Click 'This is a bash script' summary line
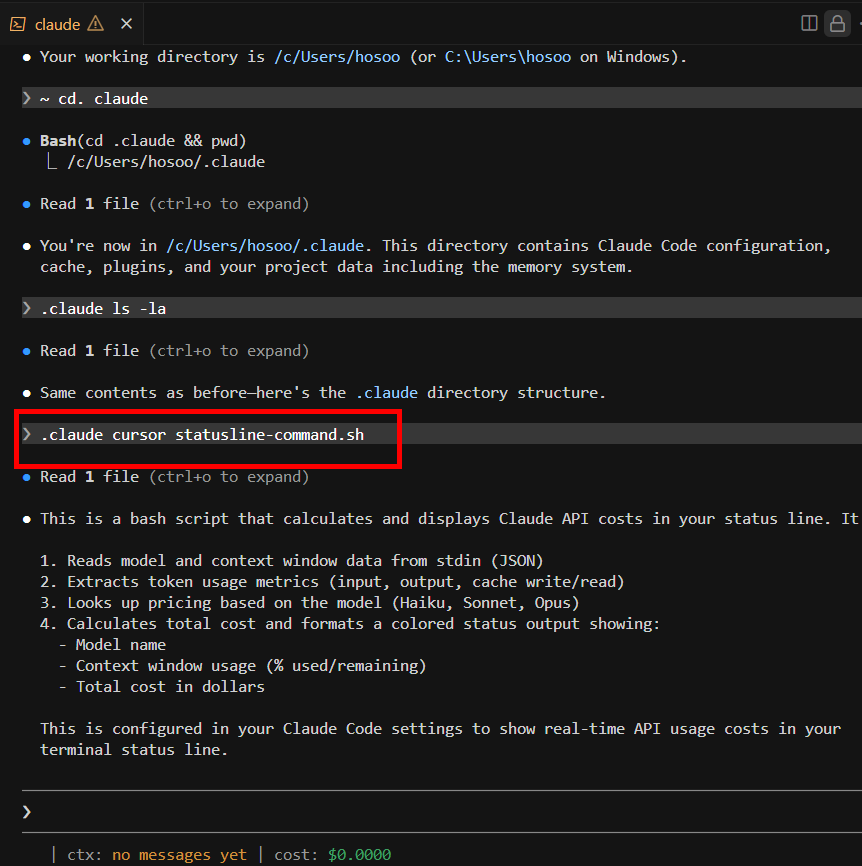This screenshot has width=862, height=866. 449,519
